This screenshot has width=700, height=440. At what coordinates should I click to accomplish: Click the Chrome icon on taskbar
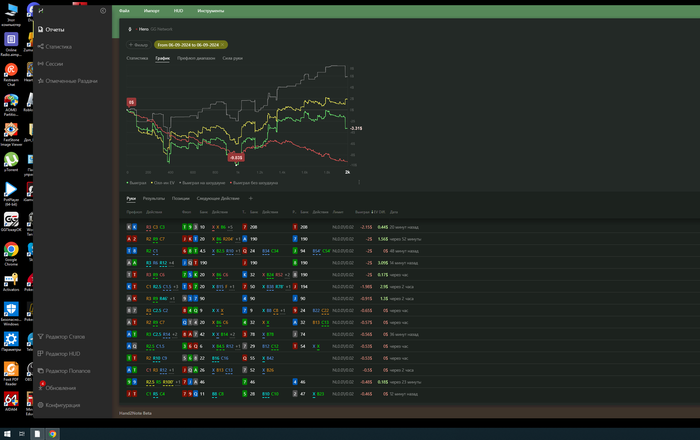tap(53, 434)
